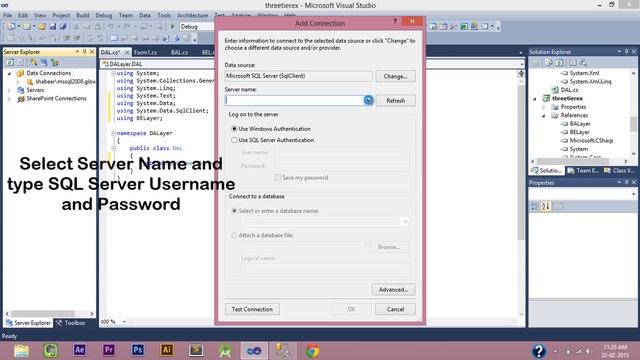Expand Properties folder in Solution Explorer
The height and width of the screenshot is (360, 640).
(x=544, y=107)
